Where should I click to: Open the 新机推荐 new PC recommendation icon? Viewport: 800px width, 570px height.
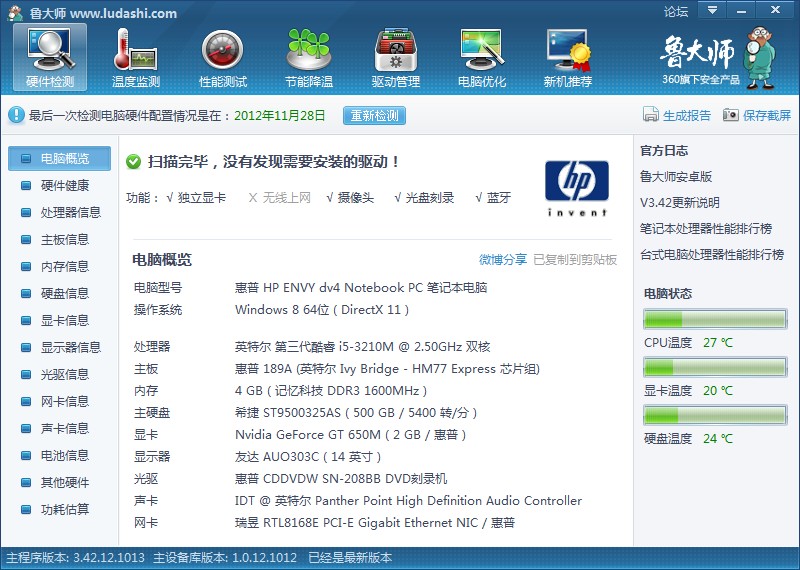click(568, 58)
